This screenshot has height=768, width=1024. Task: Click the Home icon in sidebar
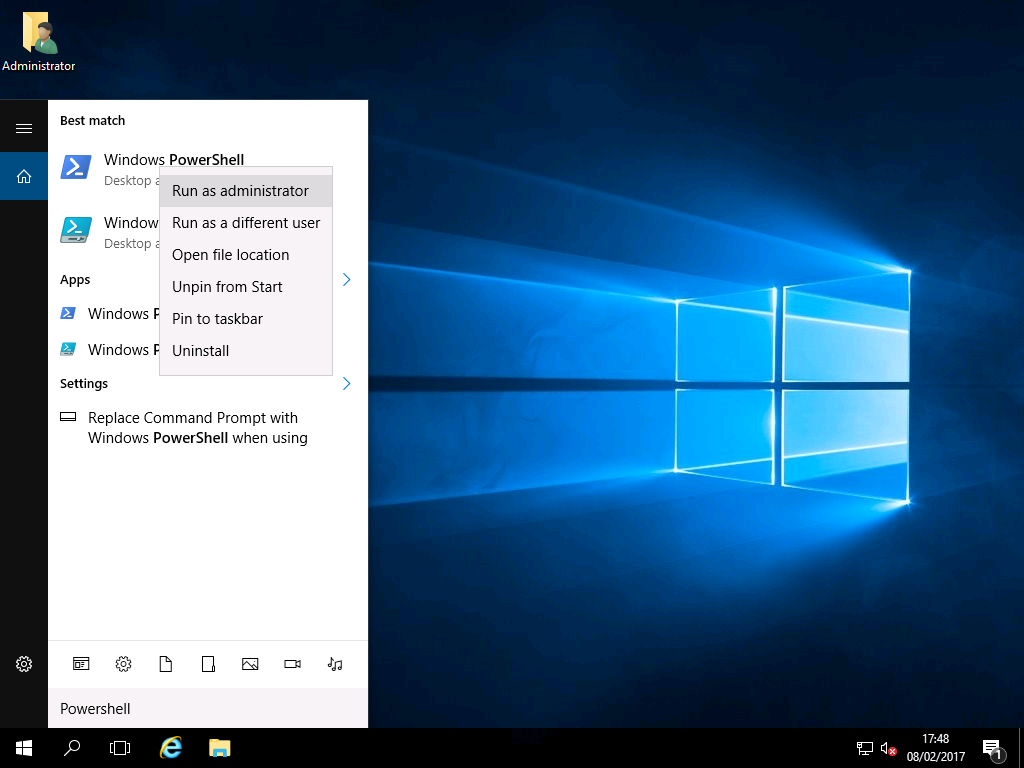tap(24, 176)
